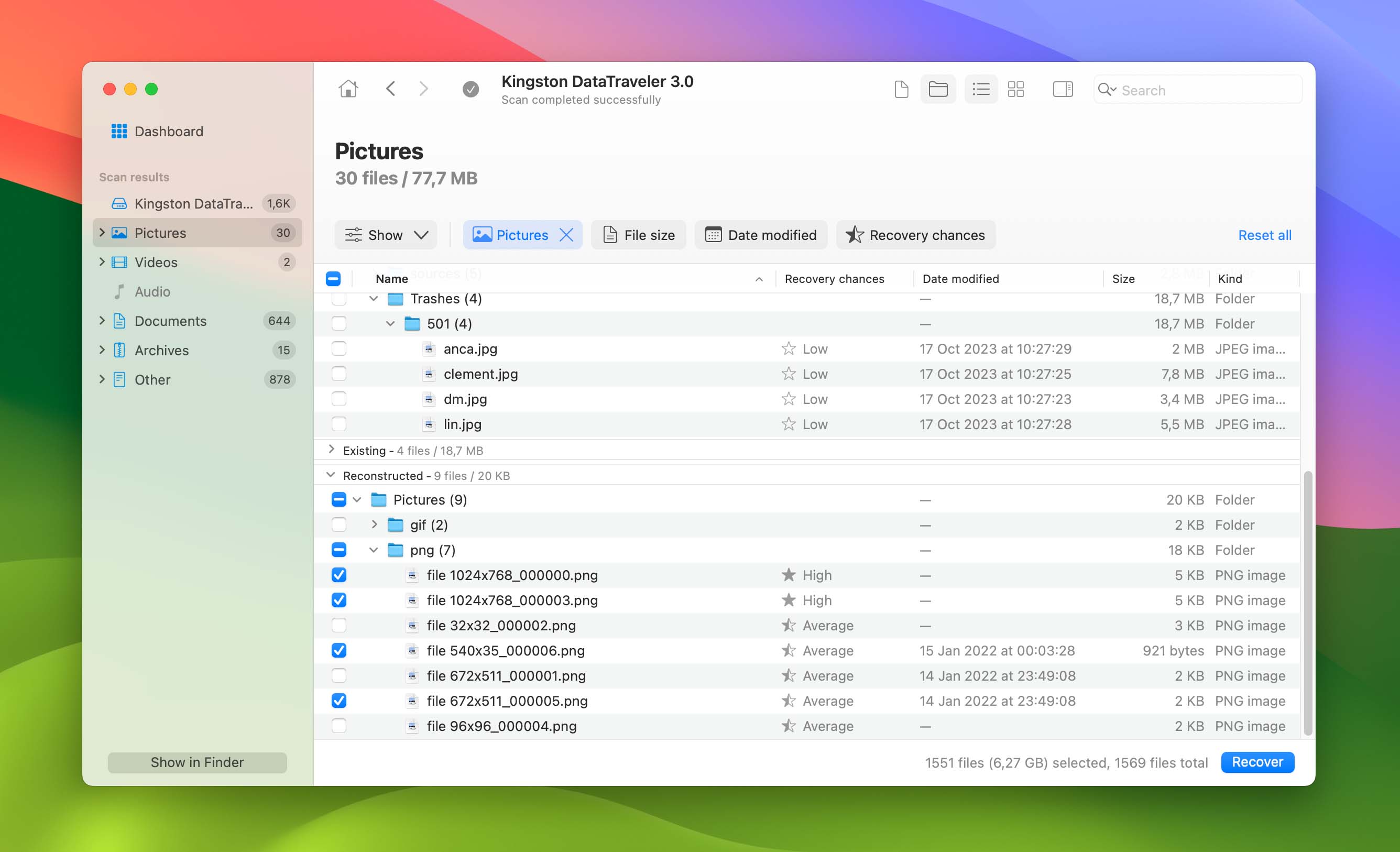The width and height of the screenshot is (1400, 852).
Task: Select Other category in sidebar
Action: click(x=197, y=380)
